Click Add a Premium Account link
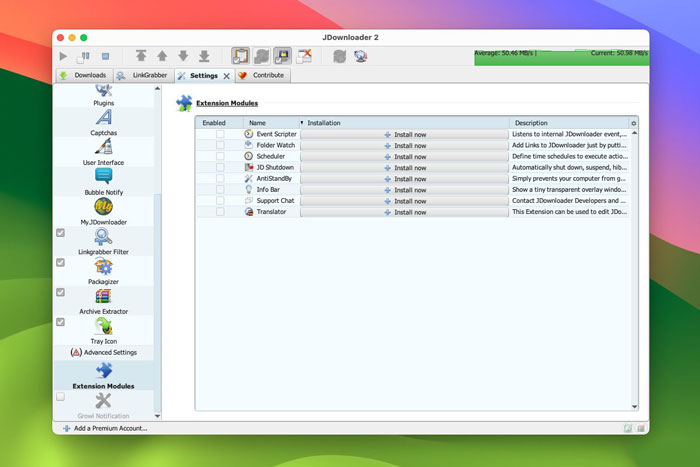The height and width of the screenshot is (467, 700). (x=105, y=428)
